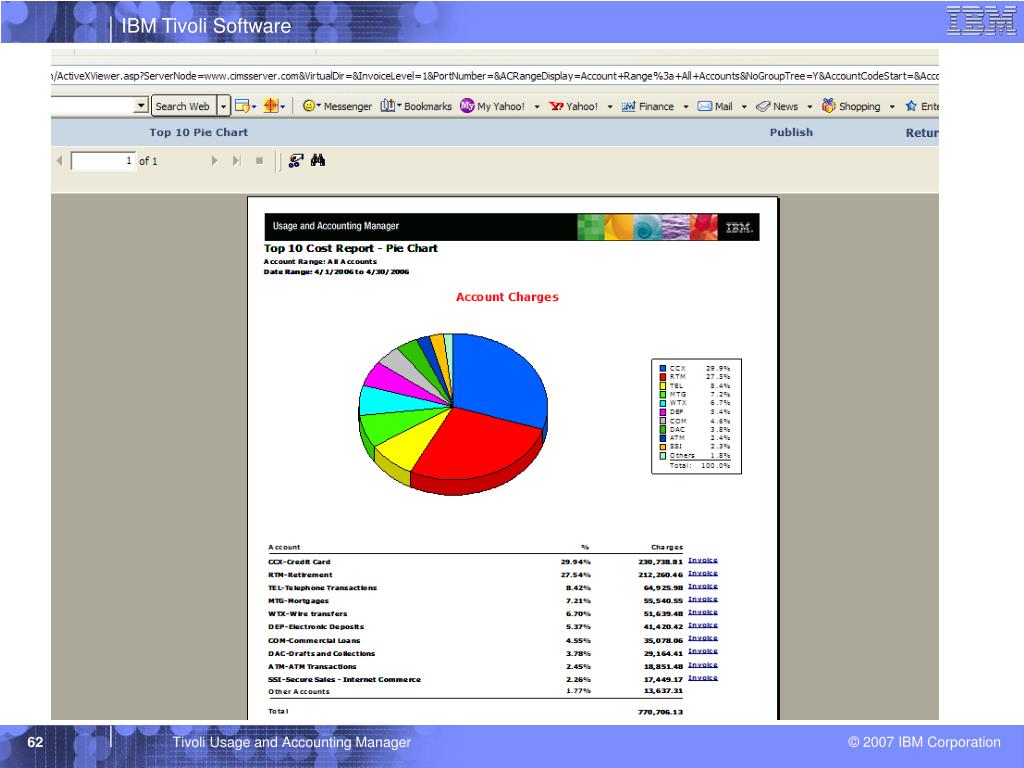Viewport: 1024px width, 768px height.
Task: Click the News newspaper icon
Action: point(763,106)
